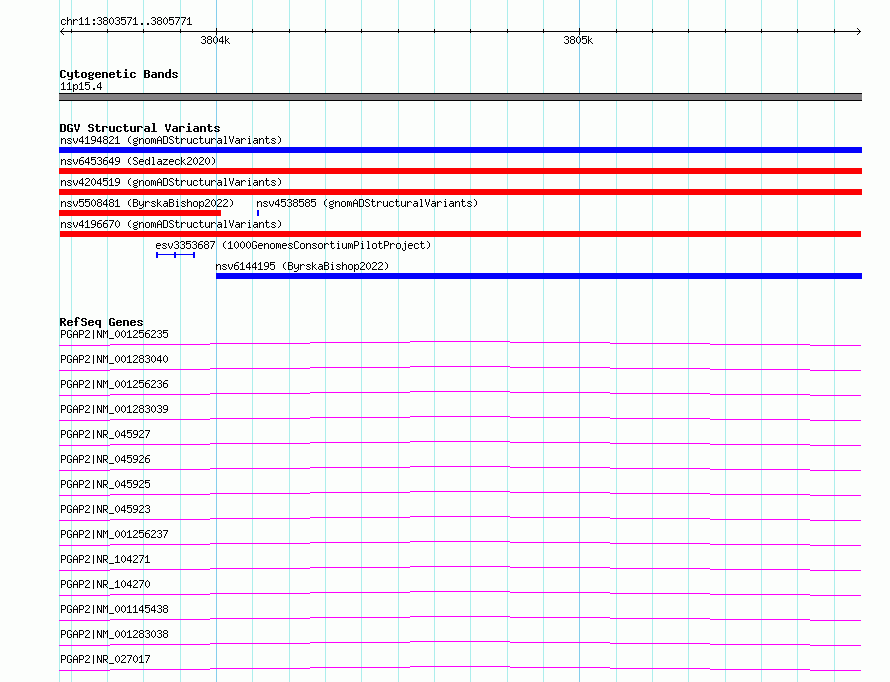Select transcript PGAP2|NR_045923
This screenshot has width=890, height=682.
pos(105,509)
